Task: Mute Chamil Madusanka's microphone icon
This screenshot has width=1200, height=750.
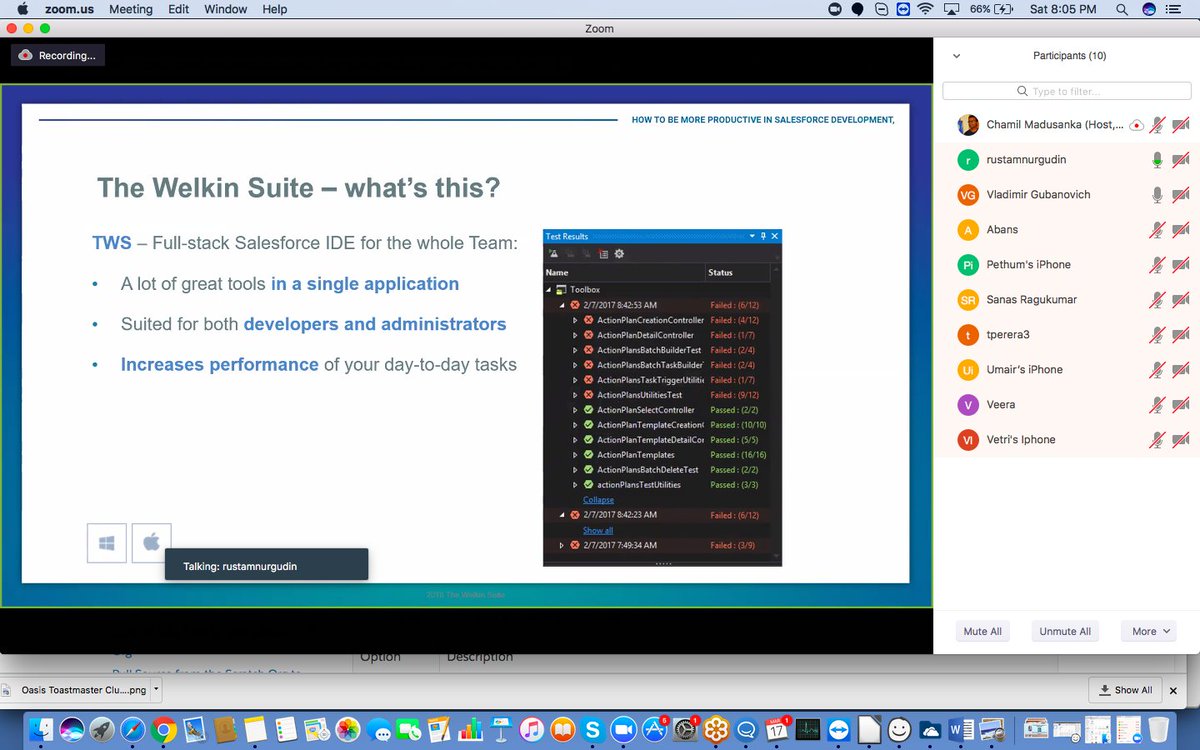Action: 1157,125
